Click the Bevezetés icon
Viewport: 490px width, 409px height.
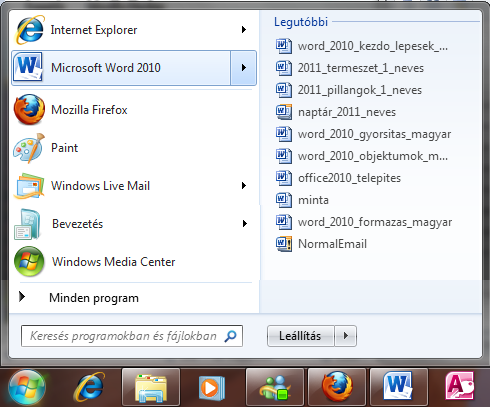pyautogui.click(x=27, y=224)
